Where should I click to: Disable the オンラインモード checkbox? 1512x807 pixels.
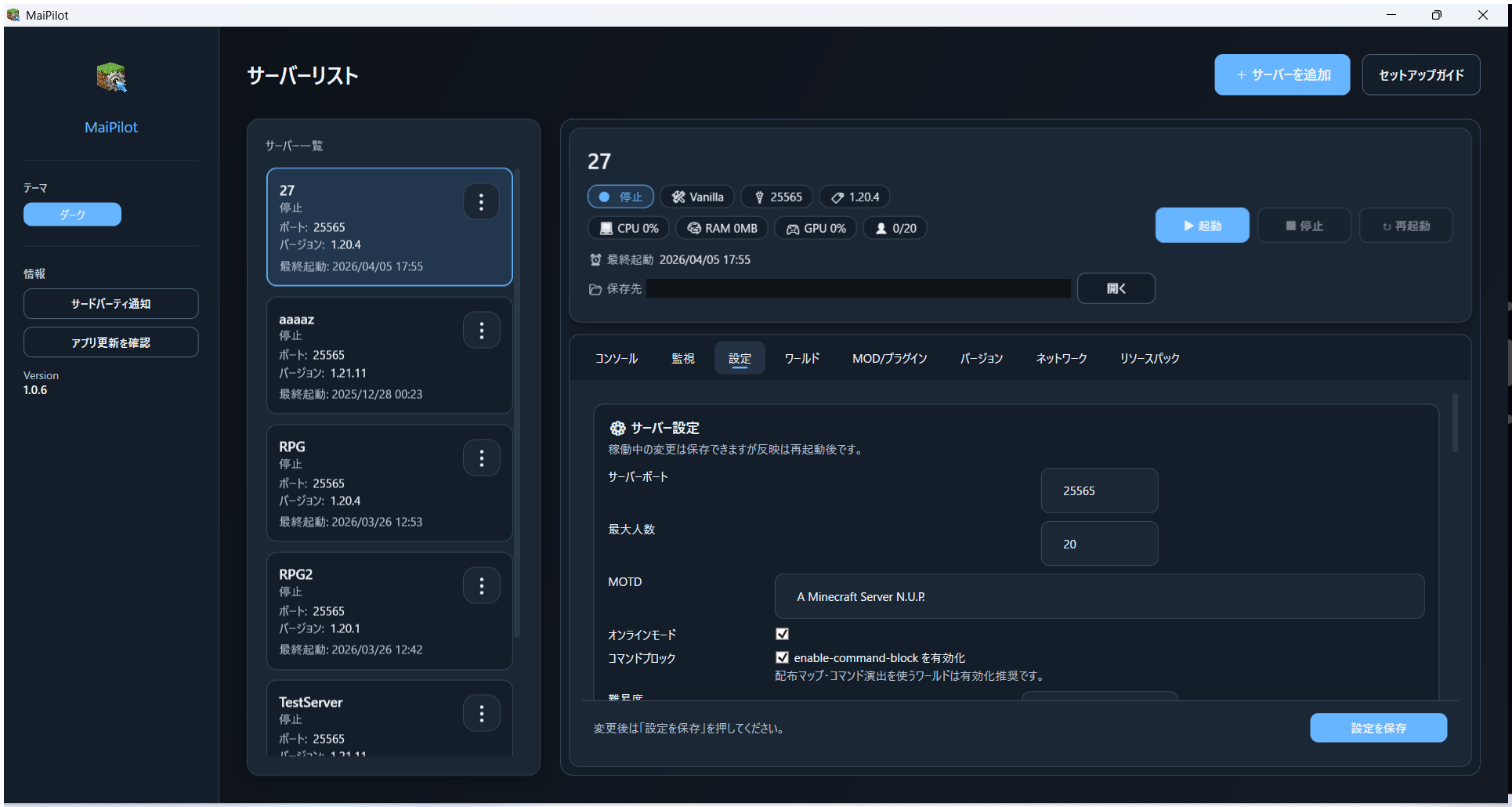point(782,634)
